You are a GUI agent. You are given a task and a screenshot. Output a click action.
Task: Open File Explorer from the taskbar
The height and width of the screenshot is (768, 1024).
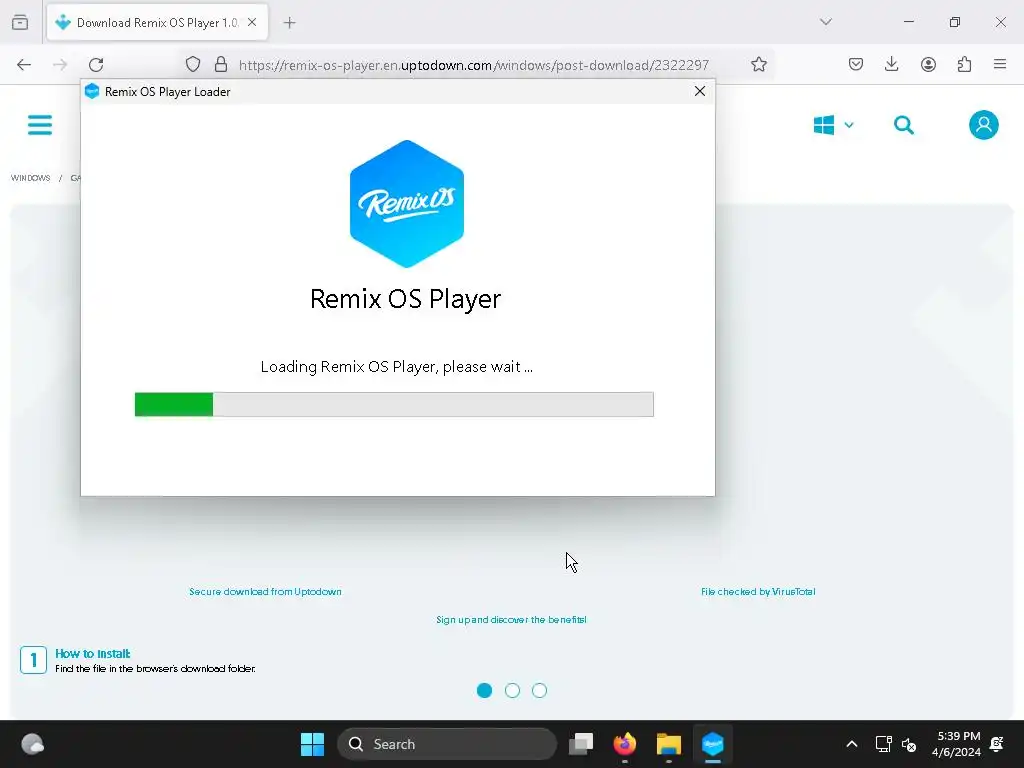coord(669,744)
